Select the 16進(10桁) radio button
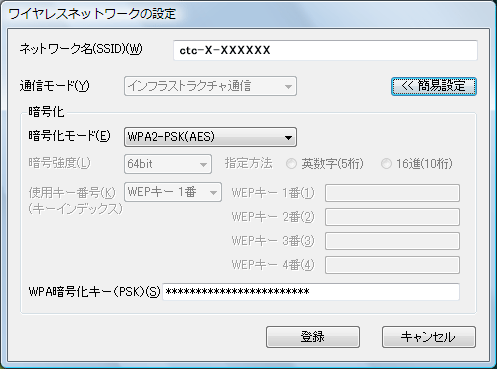Image resolution: width=497 pixels, height=369 pixels. pos(386,164)
